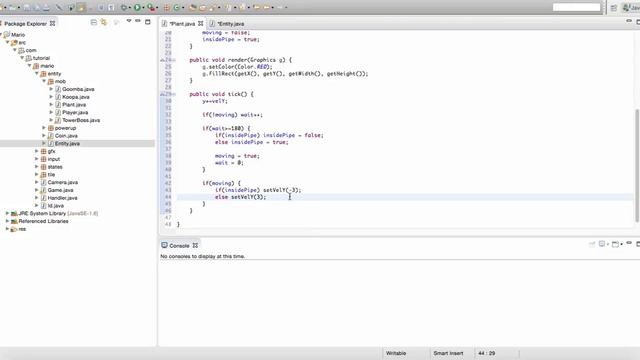Switch to the Entity.java editor tab

[x=231, y=24]
